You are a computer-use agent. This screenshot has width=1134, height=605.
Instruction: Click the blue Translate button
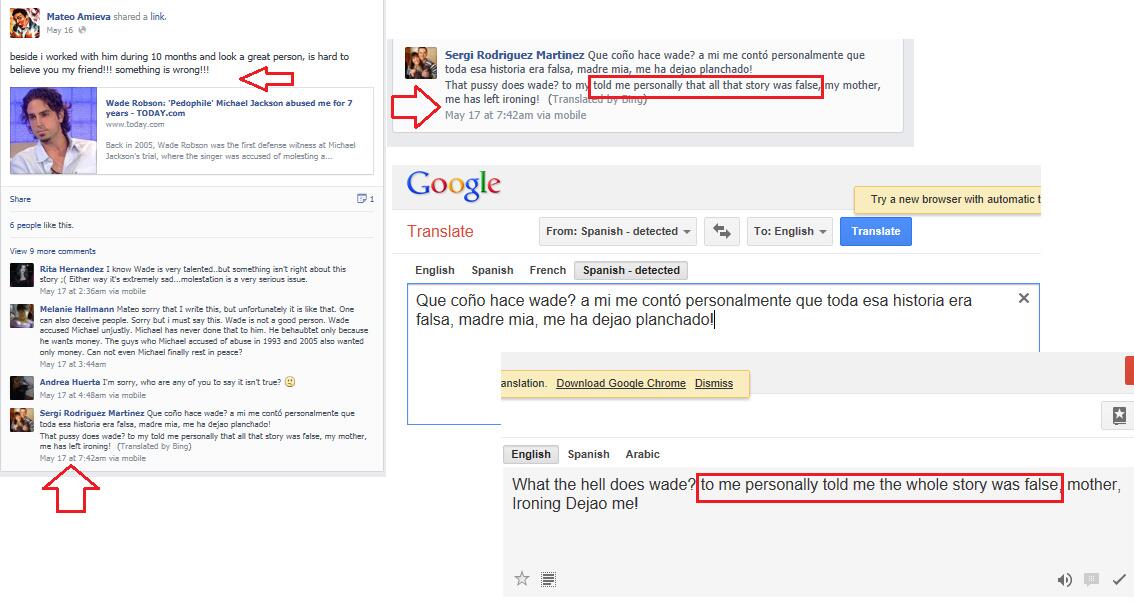876,231
